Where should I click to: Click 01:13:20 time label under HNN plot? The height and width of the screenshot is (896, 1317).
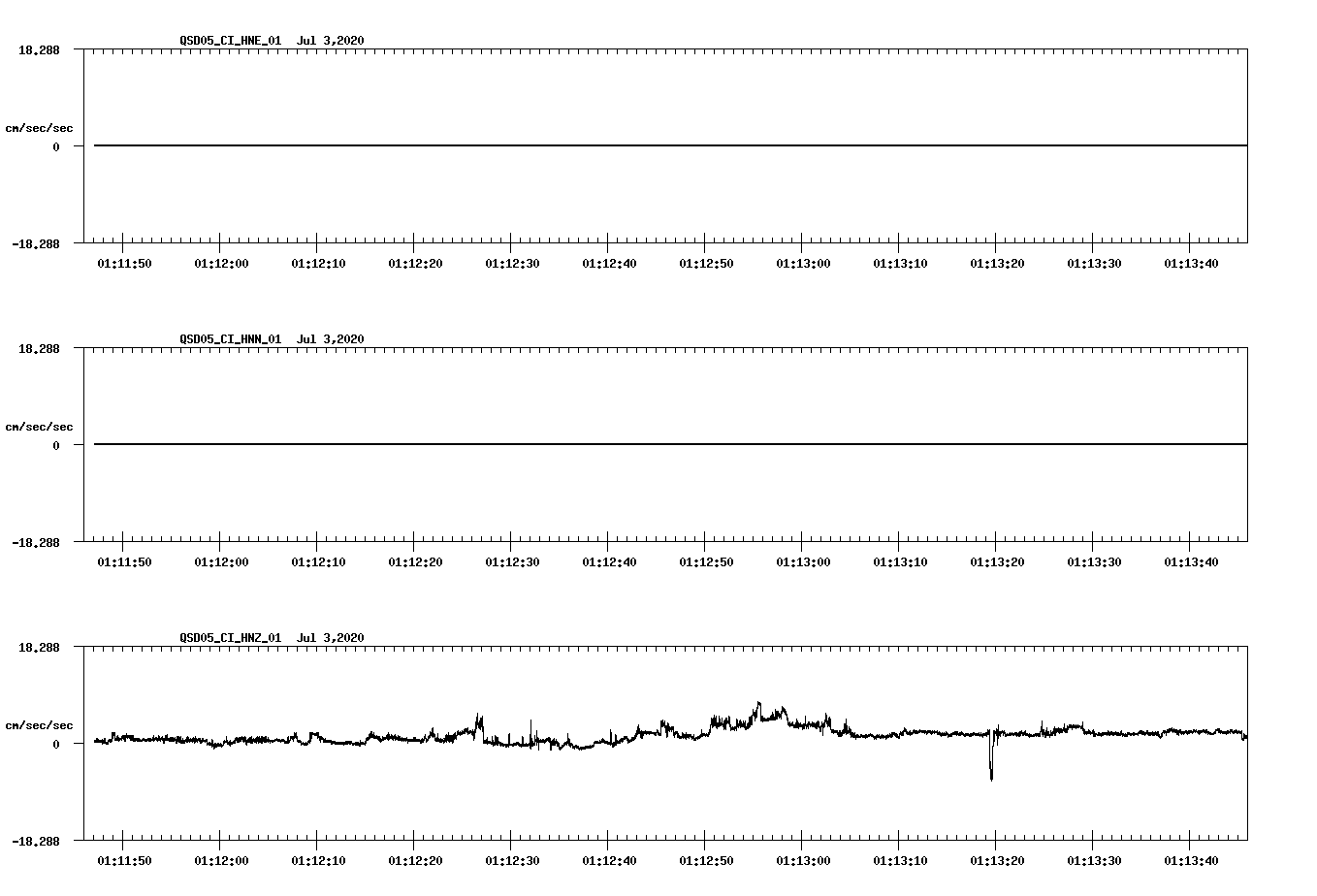(997, 562)
